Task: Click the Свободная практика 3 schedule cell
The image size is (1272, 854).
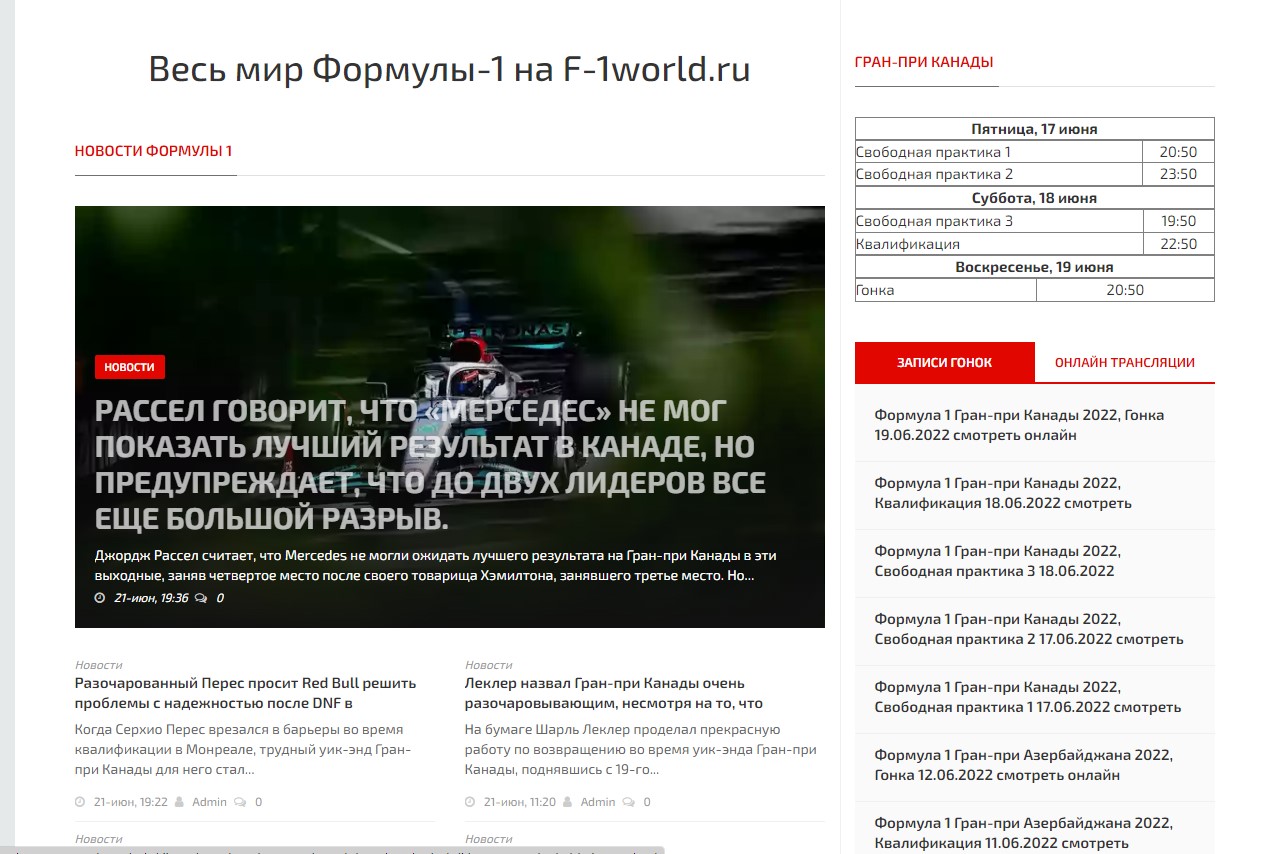Action: (x=999, y=221)
